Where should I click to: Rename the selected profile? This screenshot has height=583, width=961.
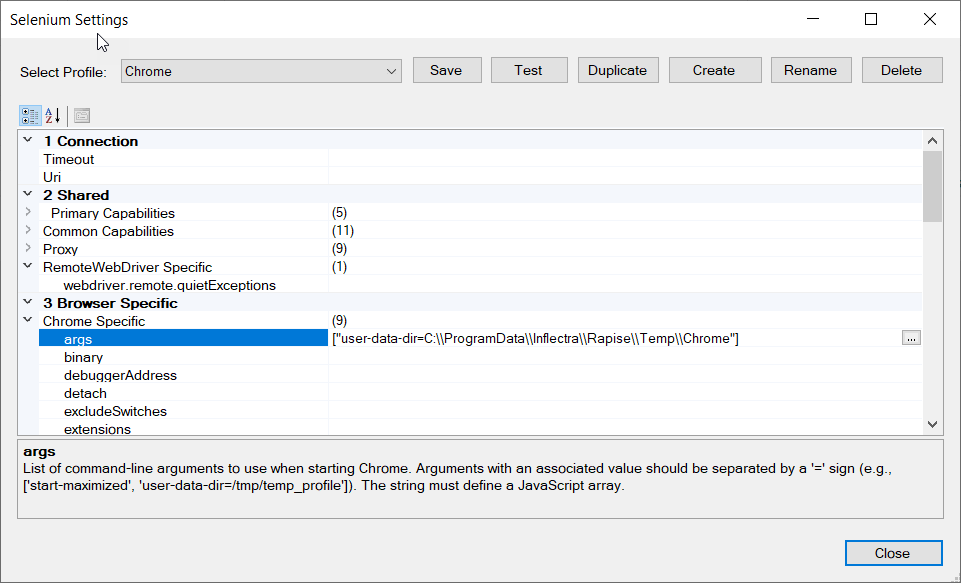pyautogui.click(x=810, y=70)
